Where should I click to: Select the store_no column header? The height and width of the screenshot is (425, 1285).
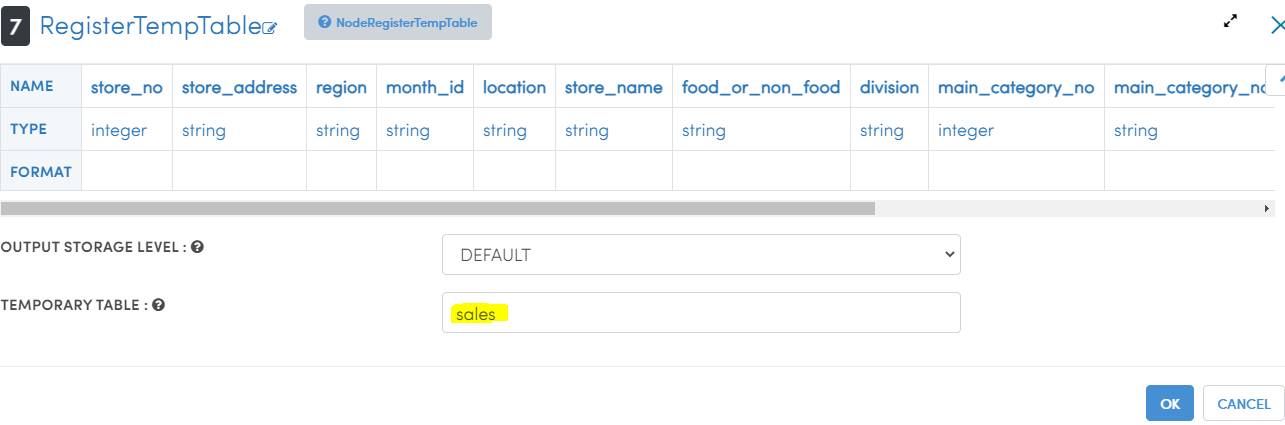pyautogui.click(x=126, y=87)
